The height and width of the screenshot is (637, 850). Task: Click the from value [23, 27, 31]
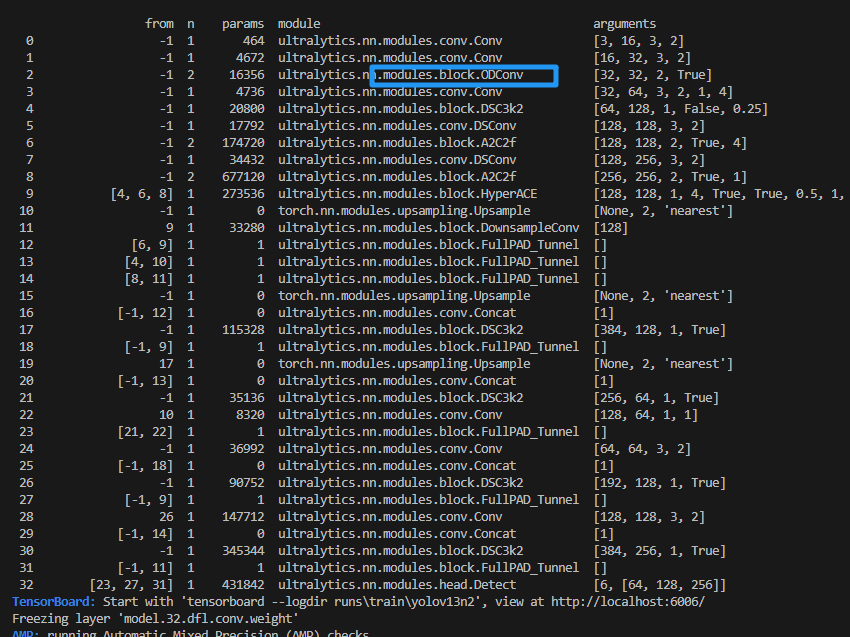(132, 585)
